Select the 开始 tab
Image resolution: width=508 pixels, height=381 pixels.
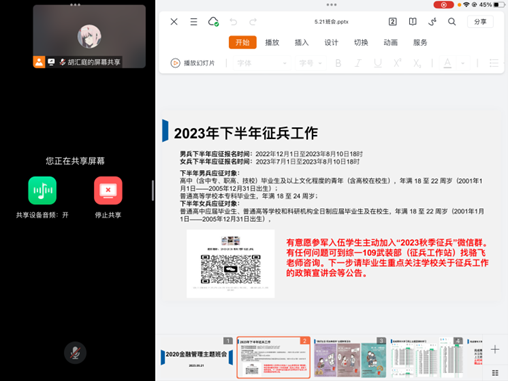pos(243,42)
